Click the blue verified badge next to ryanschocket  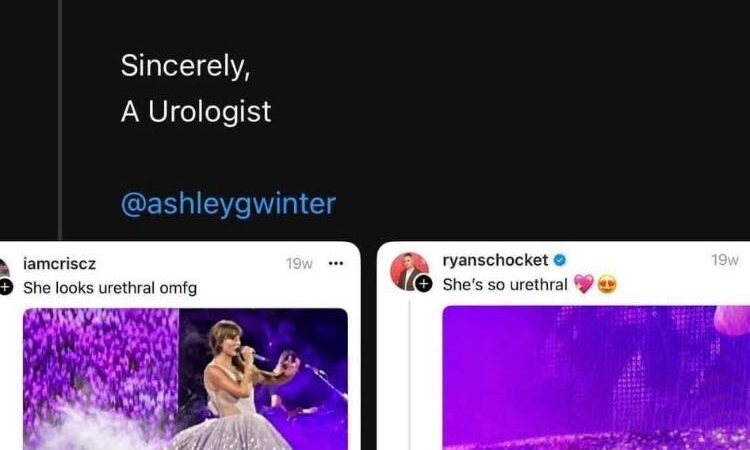click(x=560, y=260)
